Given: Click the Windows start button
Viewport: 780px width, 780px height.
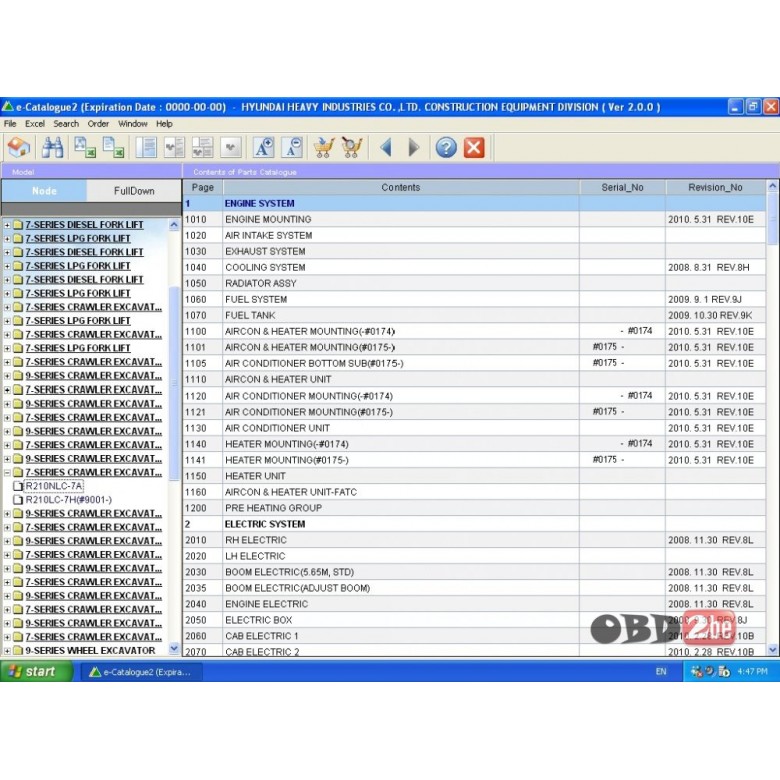Looking at the screenshot, I should pyautogui.click(x=36, y=672).
